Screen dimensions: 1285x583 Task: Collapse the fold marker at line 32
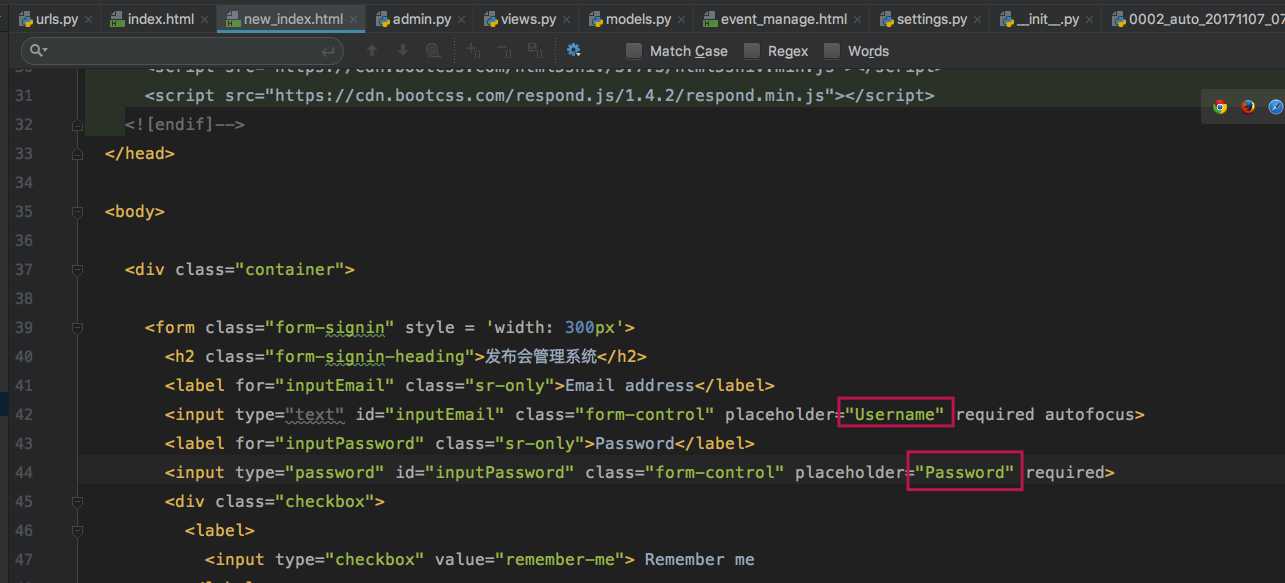click(77, 125)
